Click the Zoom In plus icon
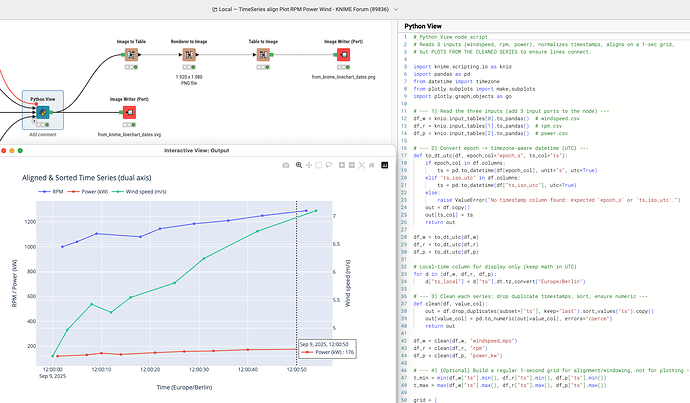Viewport: 690px width, 403px height. coord(341,164)
